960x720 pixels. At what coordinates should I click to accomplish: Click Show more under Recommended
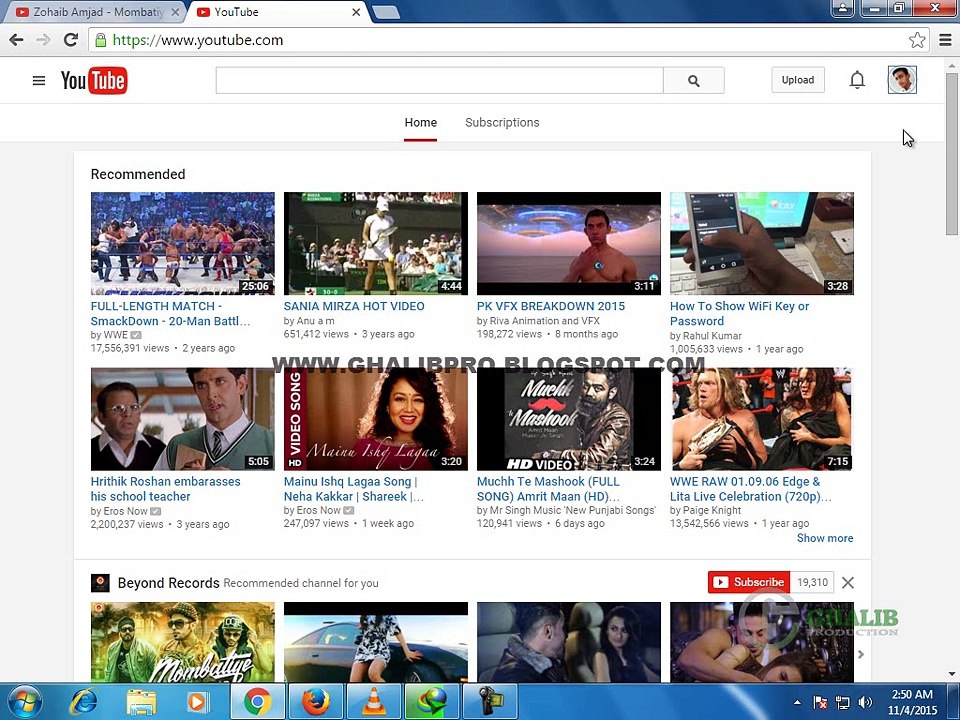825,538
